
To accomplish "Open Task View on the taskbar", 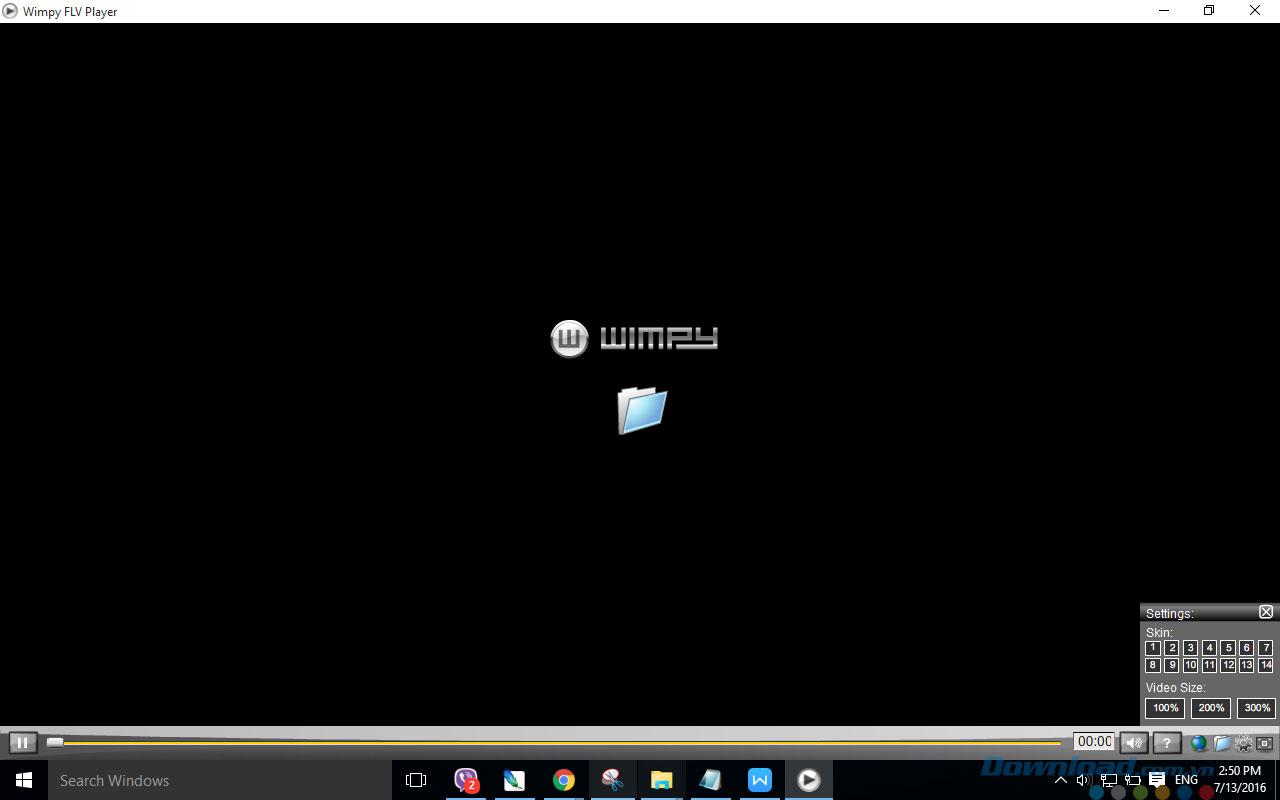I will [416, 780].
